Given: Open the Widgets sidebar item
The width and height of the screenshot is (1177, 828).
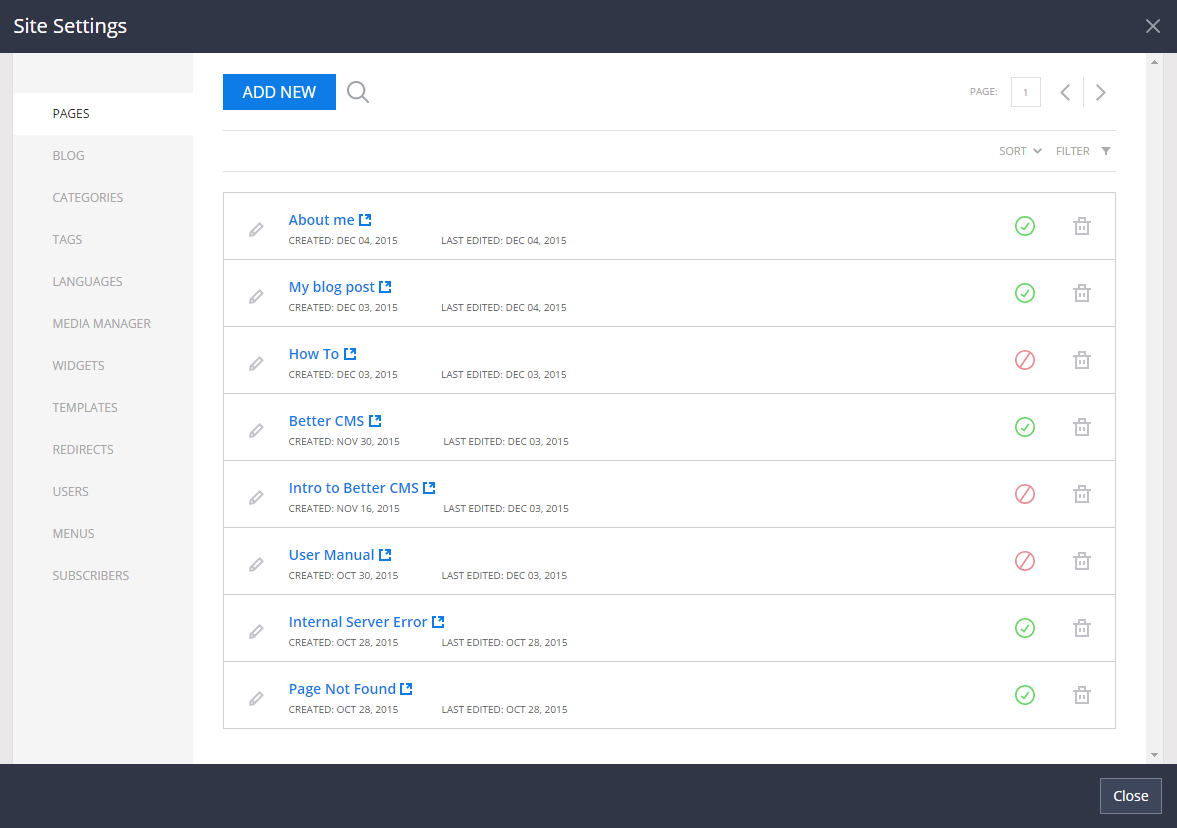Looking at the screenshot, I should tap(79, 366).
